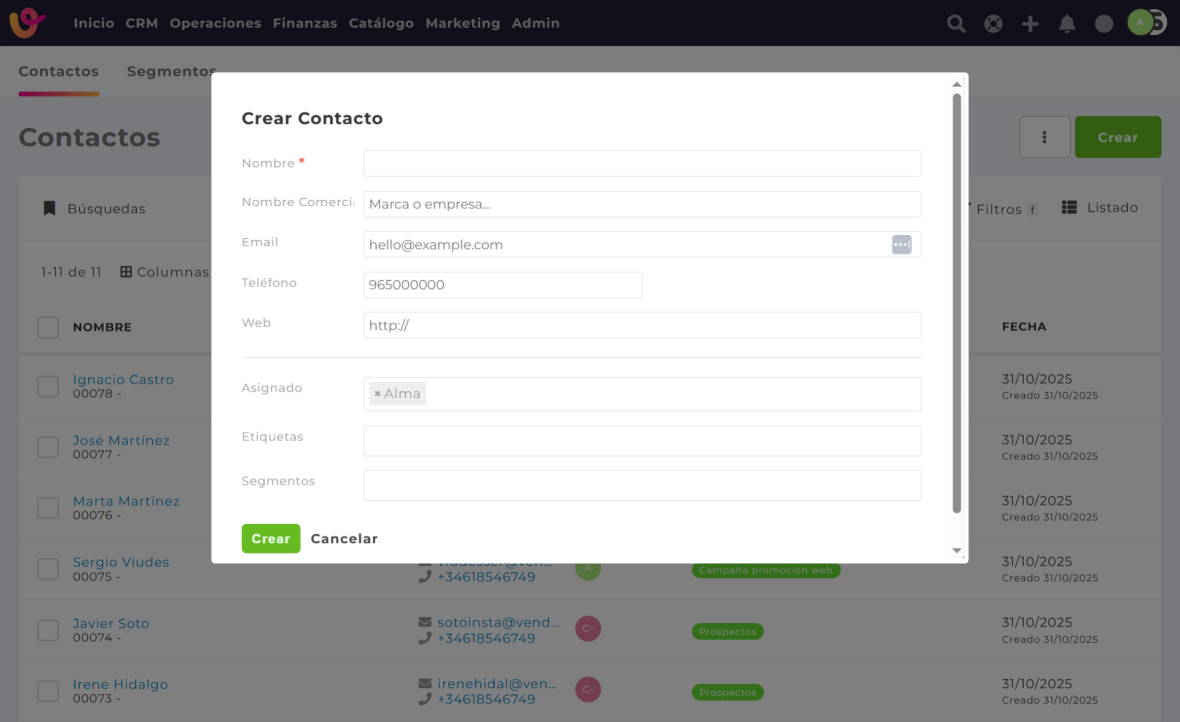Screen dimensions: 1180x722
Task: Expand the Segmentos selection field
Action: (641, 485)
